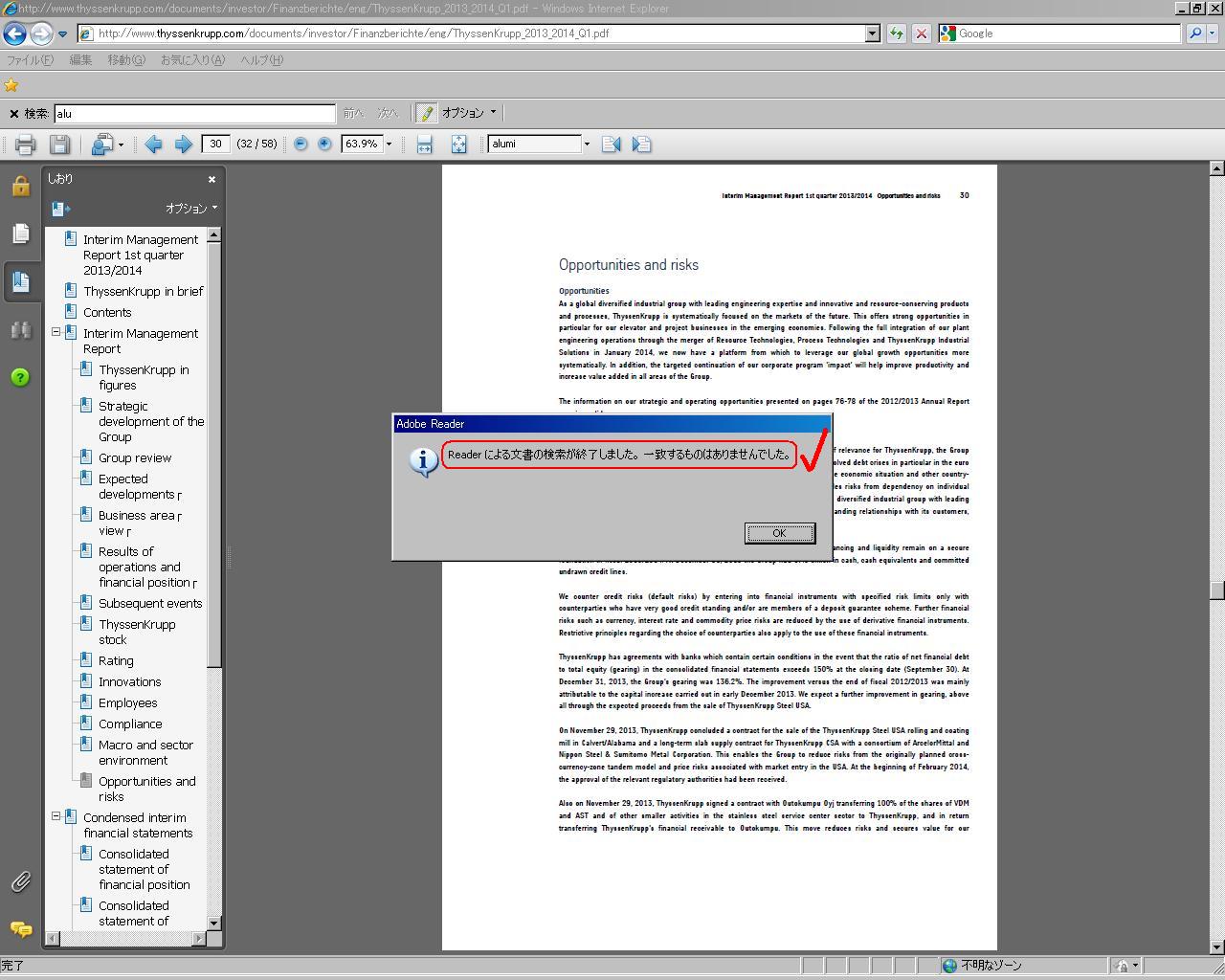
Task: Open the page setup tool dropdown arrow
Action: coord(121,145)
